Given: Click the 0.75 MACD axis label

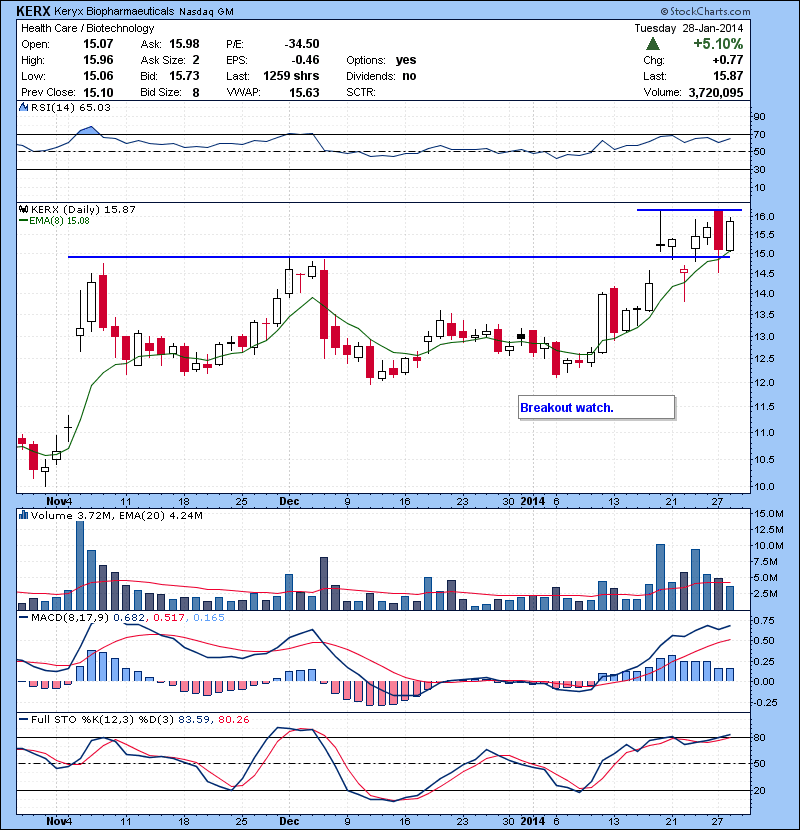Looking at the screenshot, I should 764,620.
